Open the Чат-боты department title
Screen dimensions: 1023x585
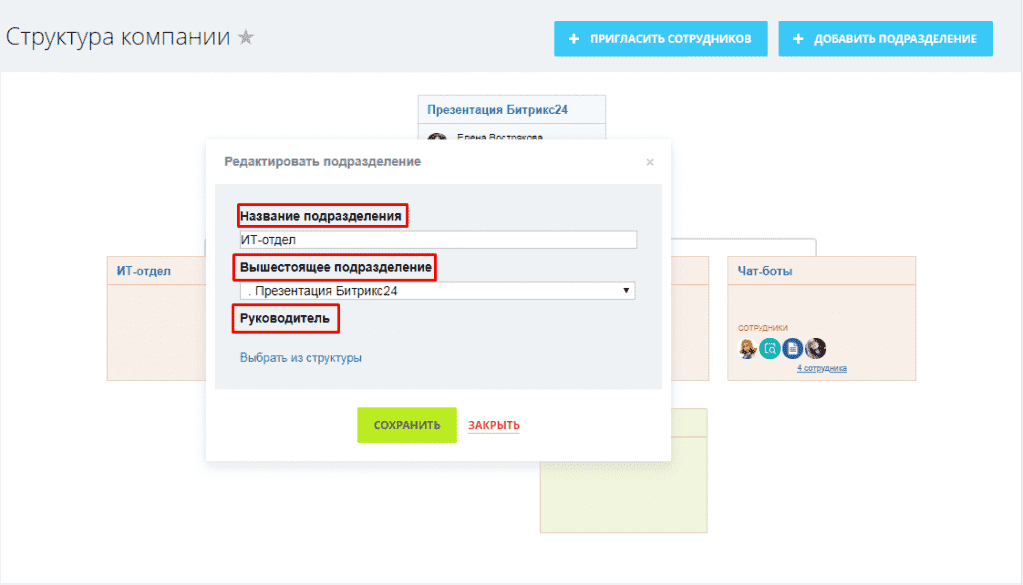click(x=766, y=270)
